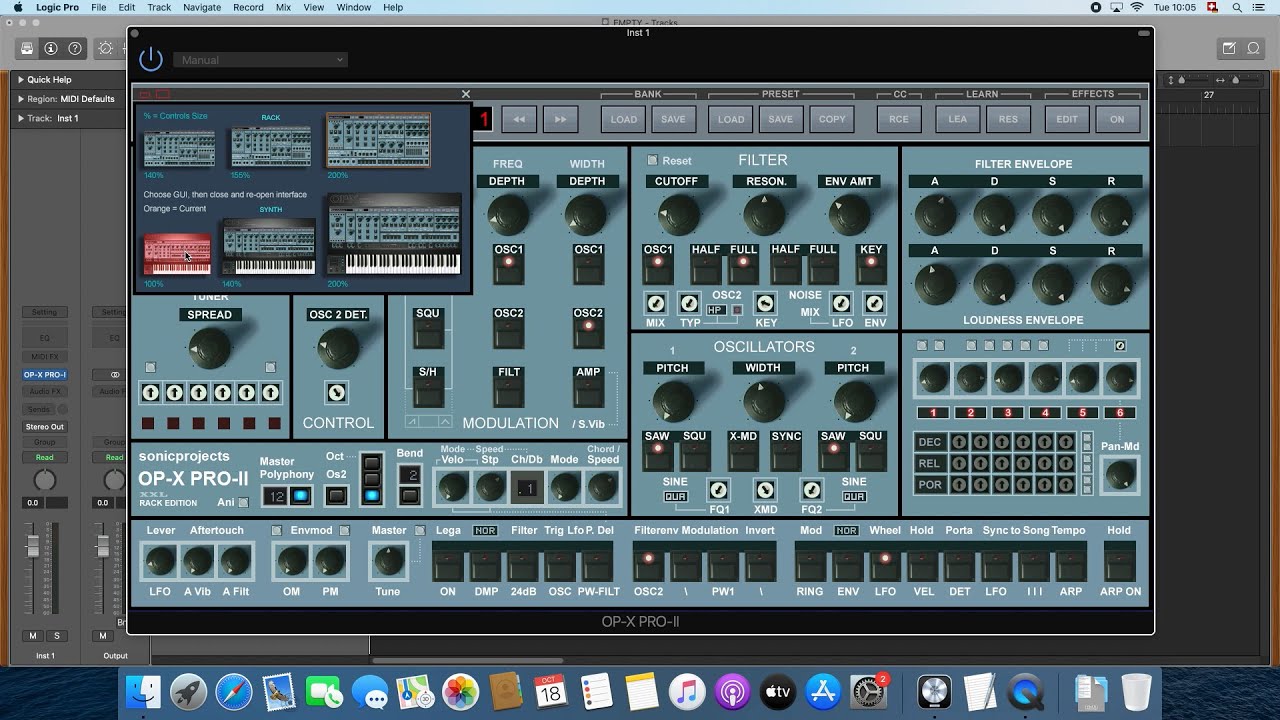Click the Preset SAVE button
1280x720 pixels.
click(x=781, y=119)
